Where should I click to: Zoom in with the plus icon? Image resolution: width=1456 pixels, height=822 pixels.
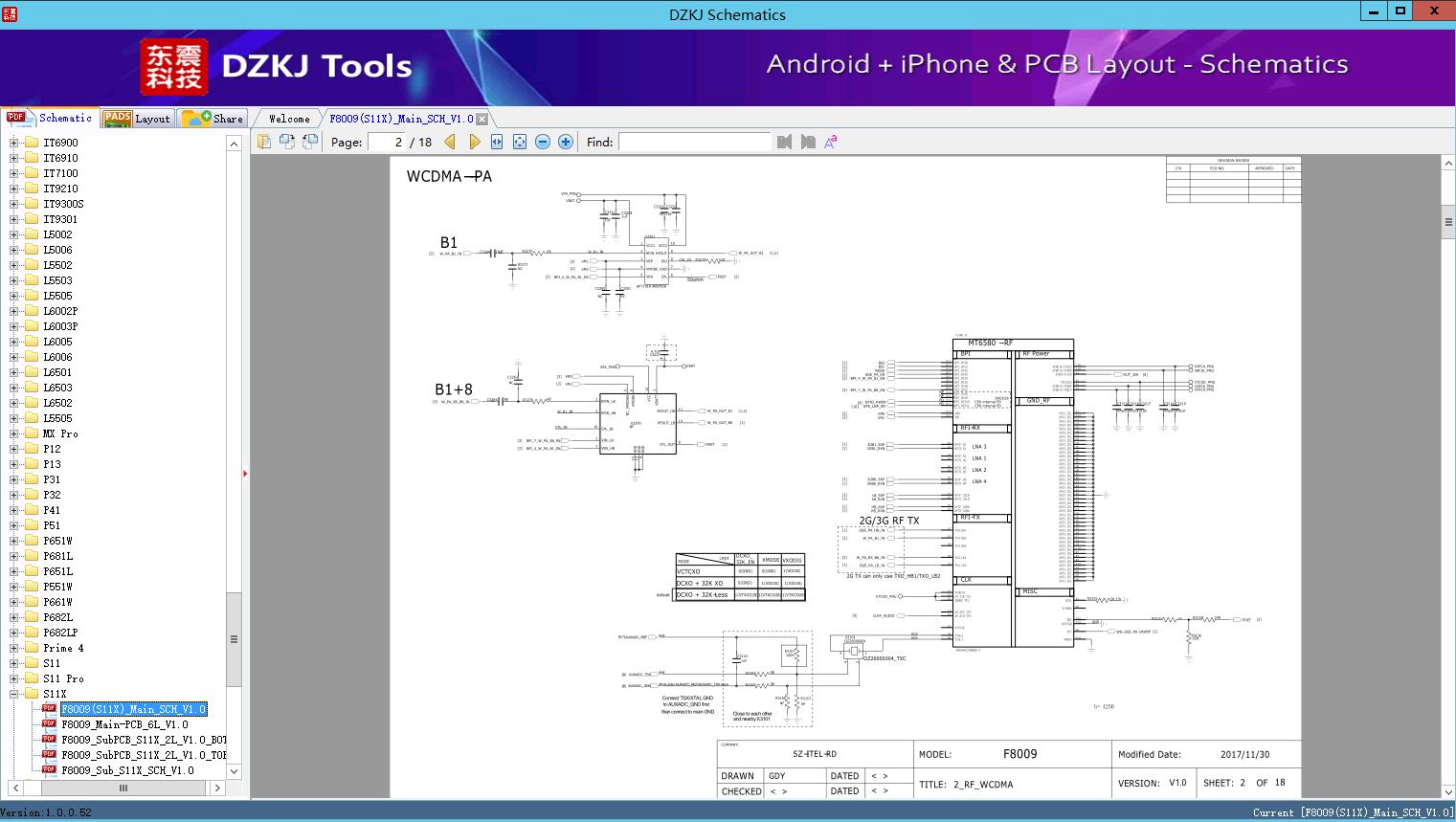[566, 142]
